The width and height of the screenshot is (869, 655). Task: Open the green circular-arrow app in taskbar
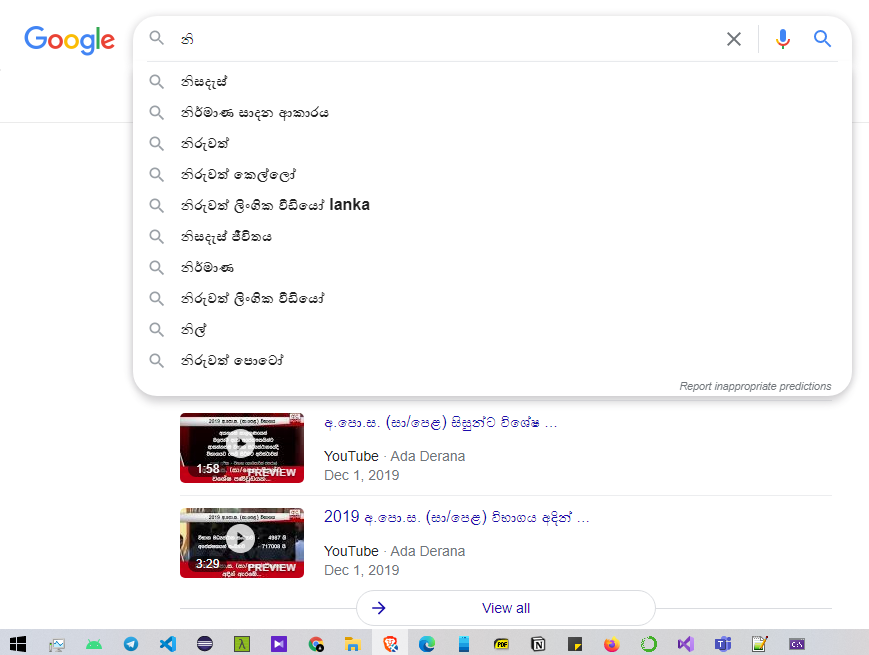(x=648, y=644)
